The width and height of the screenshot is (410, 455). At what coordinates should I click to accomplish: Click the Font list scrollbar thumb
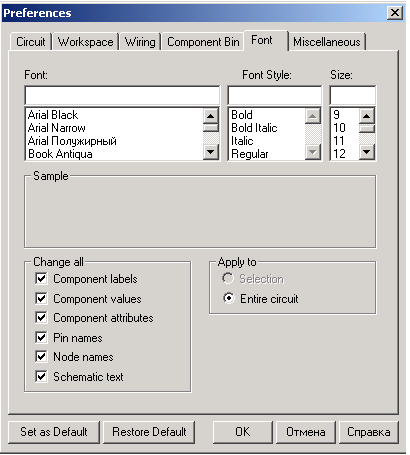pyautogui.click(x=210, y=128)
